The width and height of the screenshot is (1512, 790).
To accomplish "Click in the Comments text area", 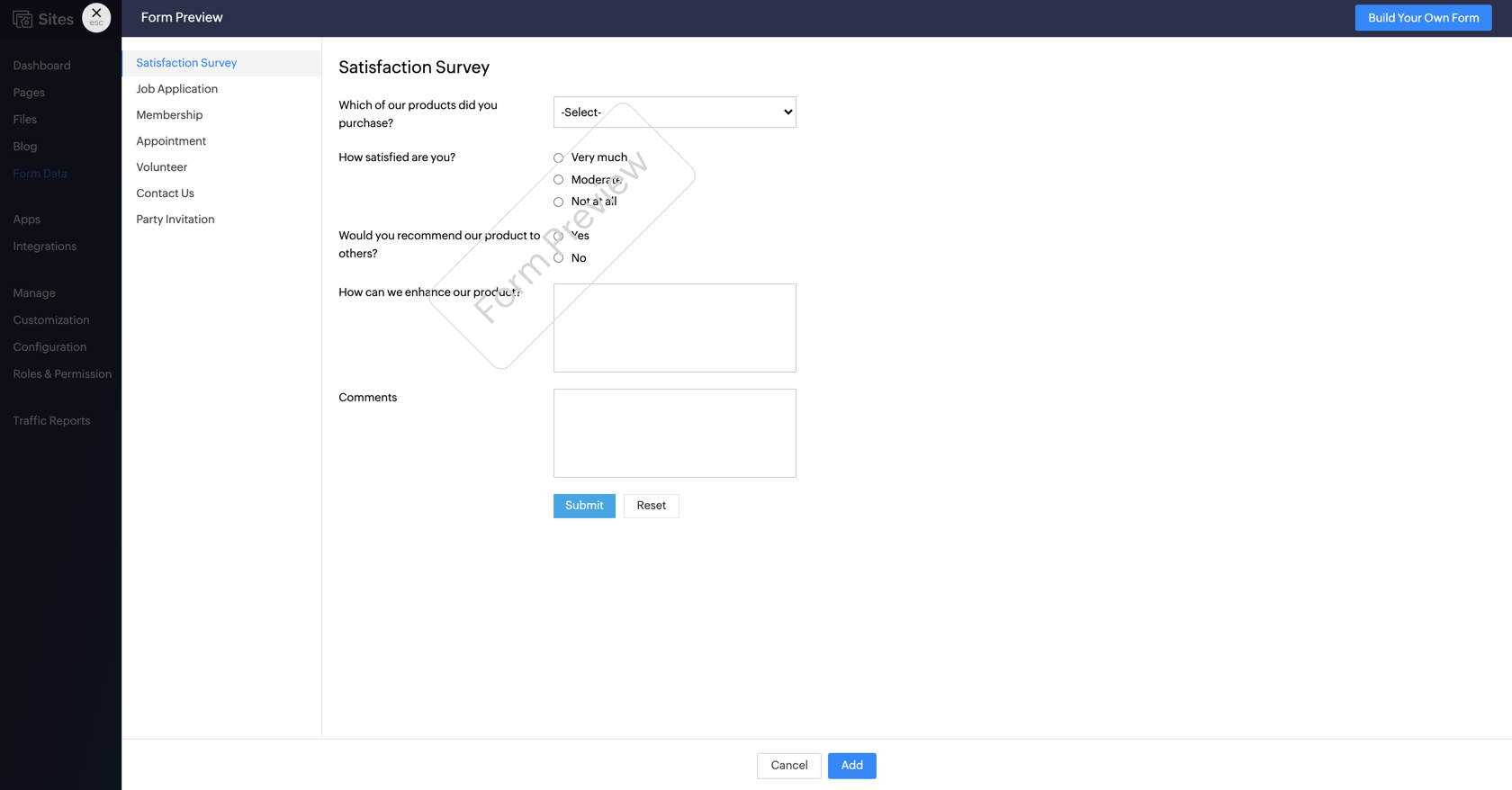I will 674,433.
